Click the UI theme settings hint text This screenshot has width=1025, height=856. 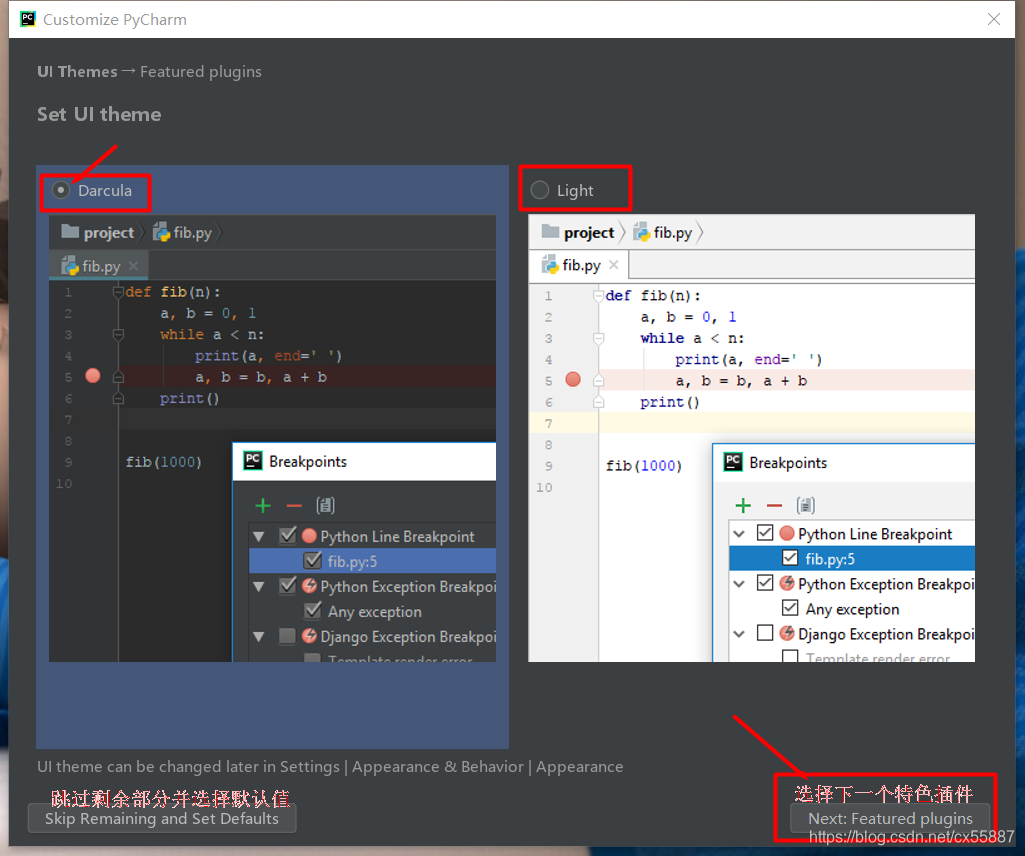click(330, 766)
